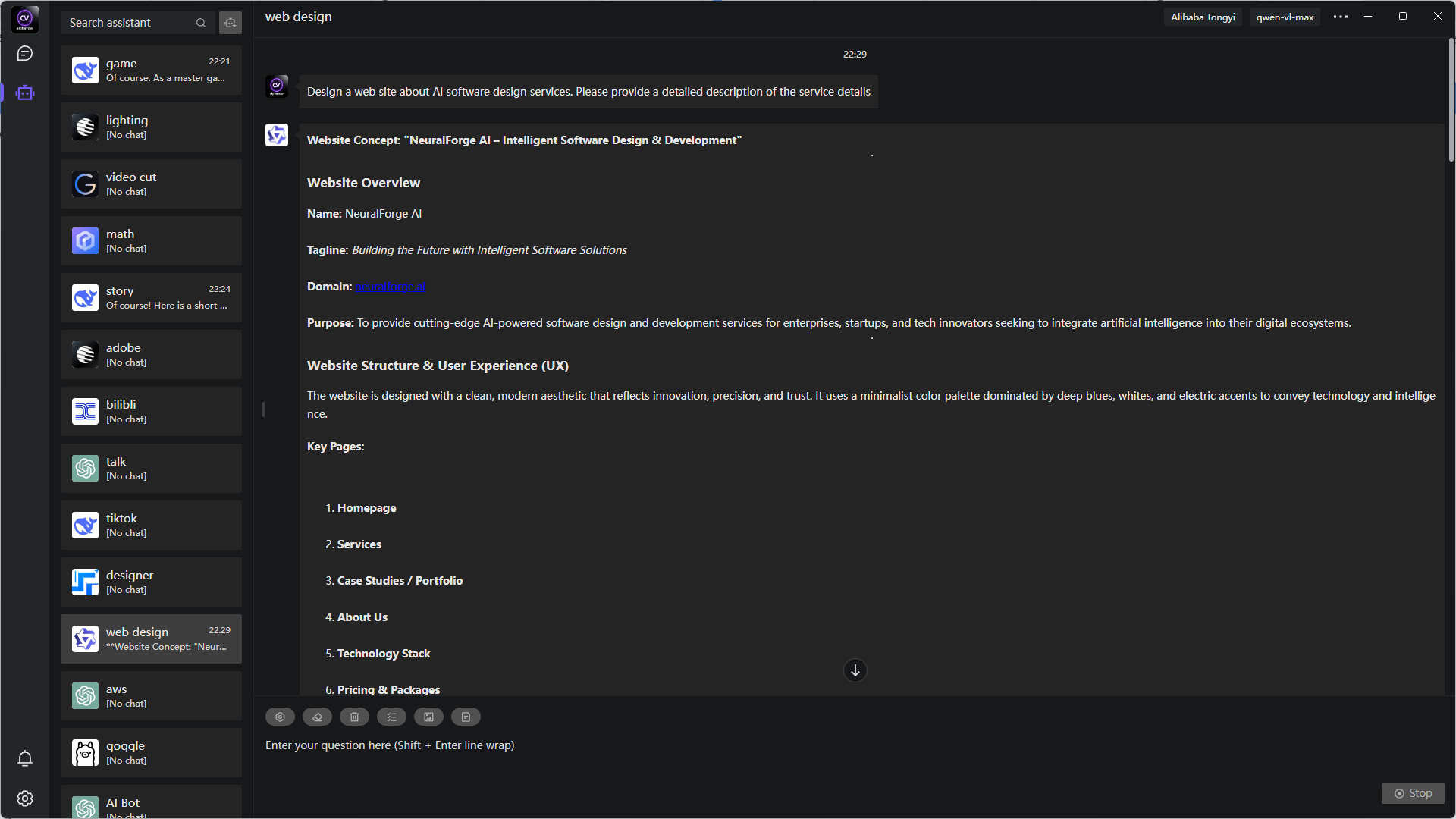Open the assistants robot sidebar icon

click(25, 93)
